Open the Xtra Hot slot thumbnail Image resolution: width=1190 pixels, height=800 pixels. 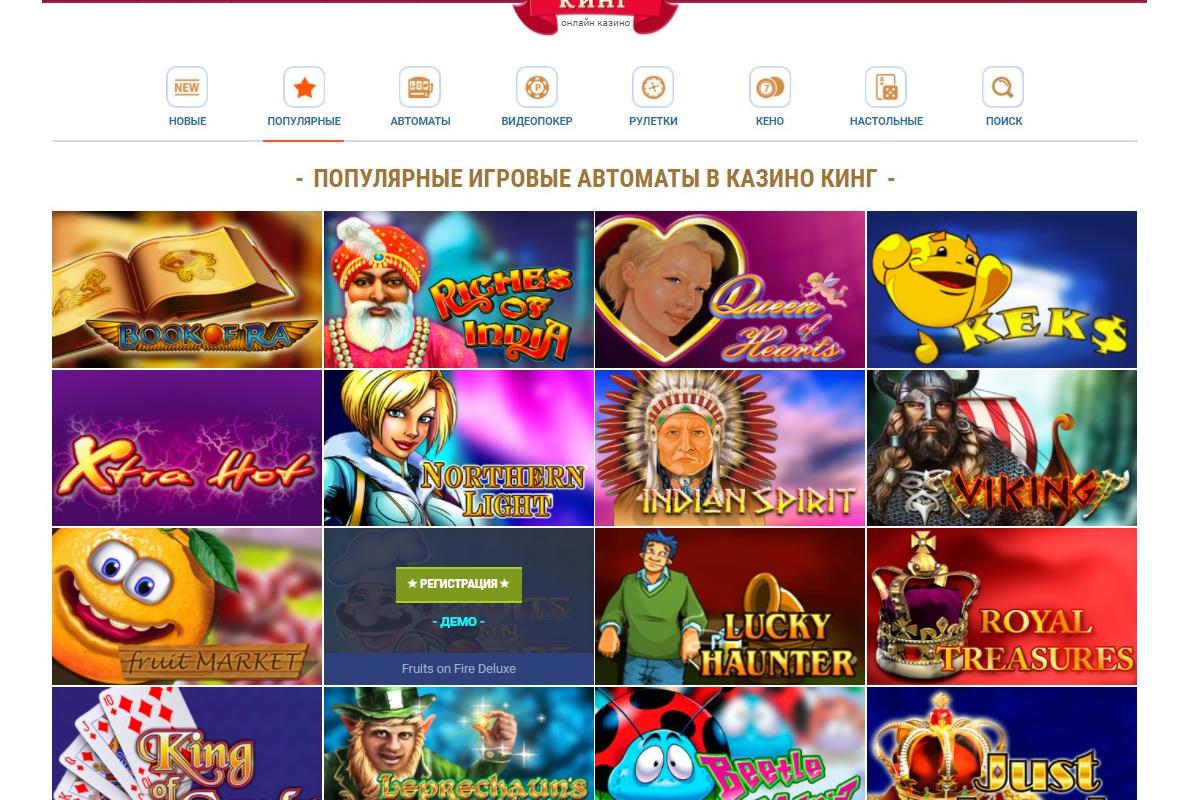point(187,448)
